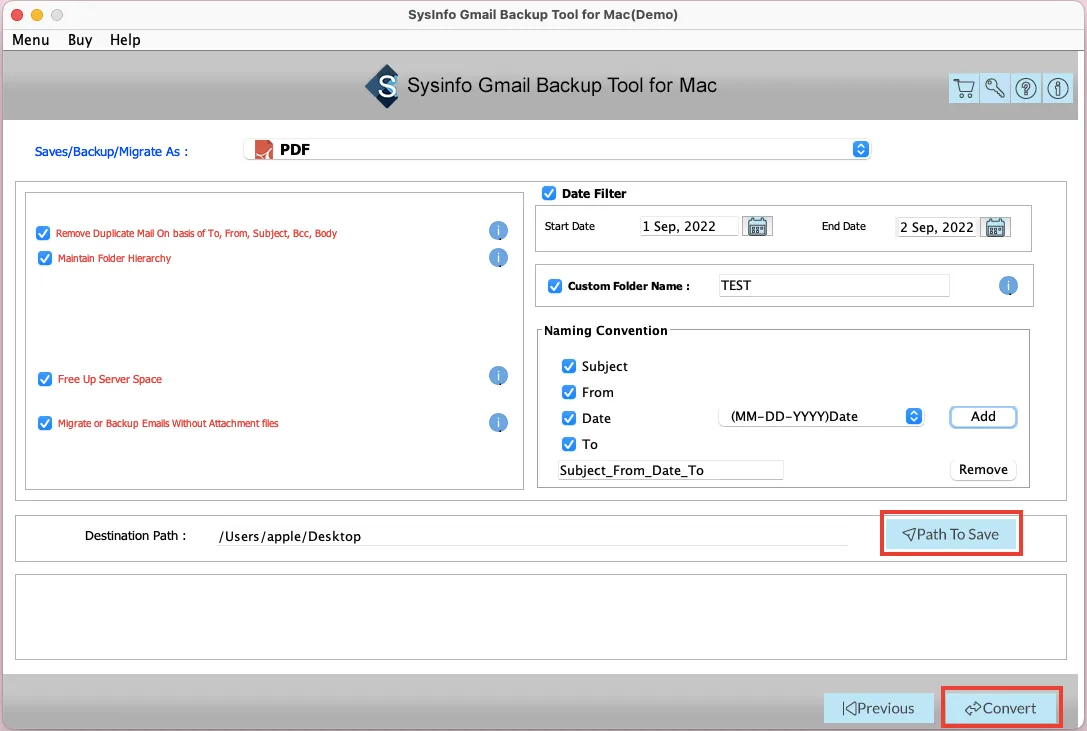
Task: Open the Start Date calendar picker
Action: (x=757, y=226)
